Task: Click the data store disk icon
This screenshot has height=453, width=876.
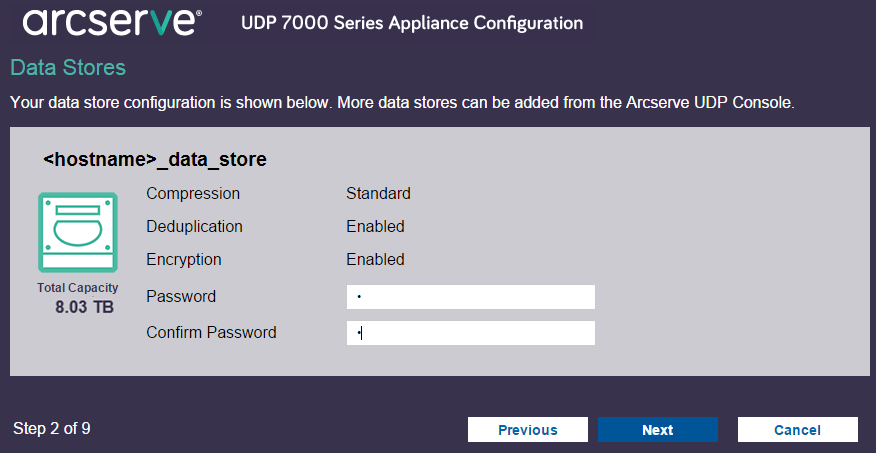Action: point(78,232)
